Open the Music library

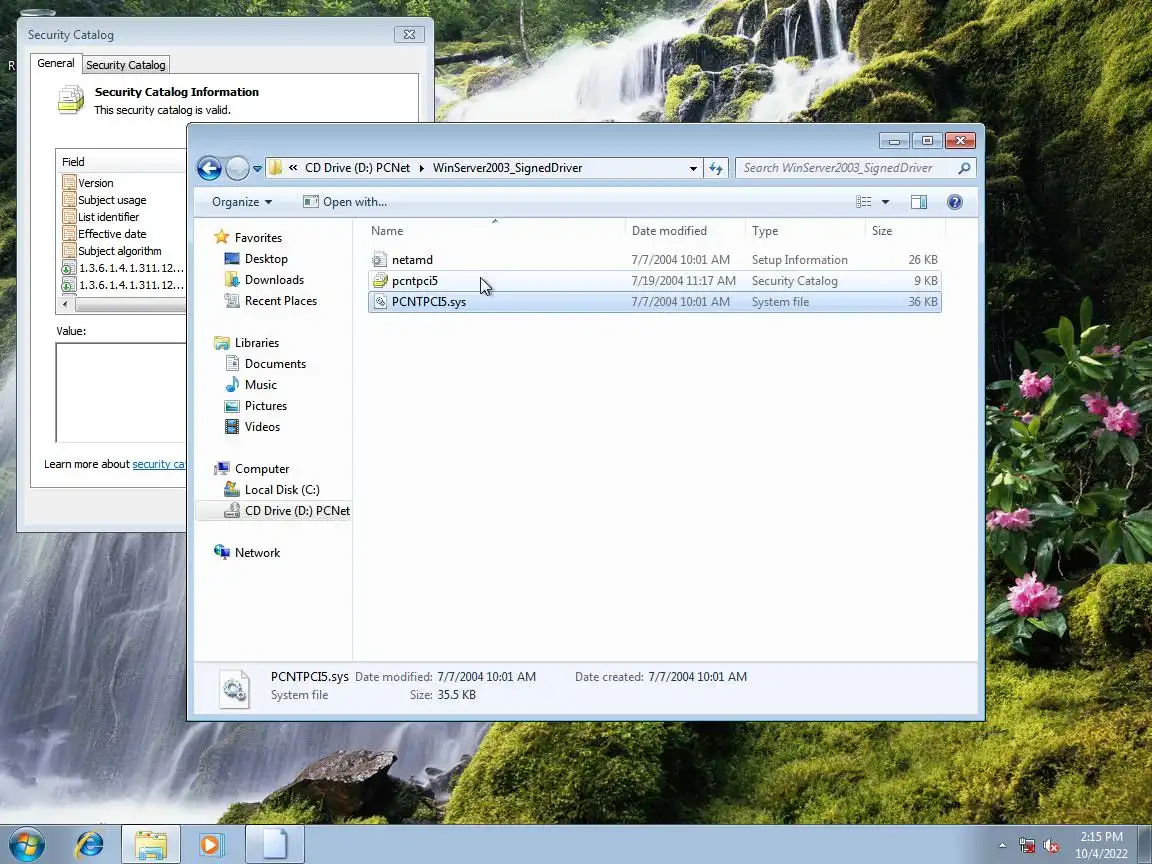click(260, 385)
